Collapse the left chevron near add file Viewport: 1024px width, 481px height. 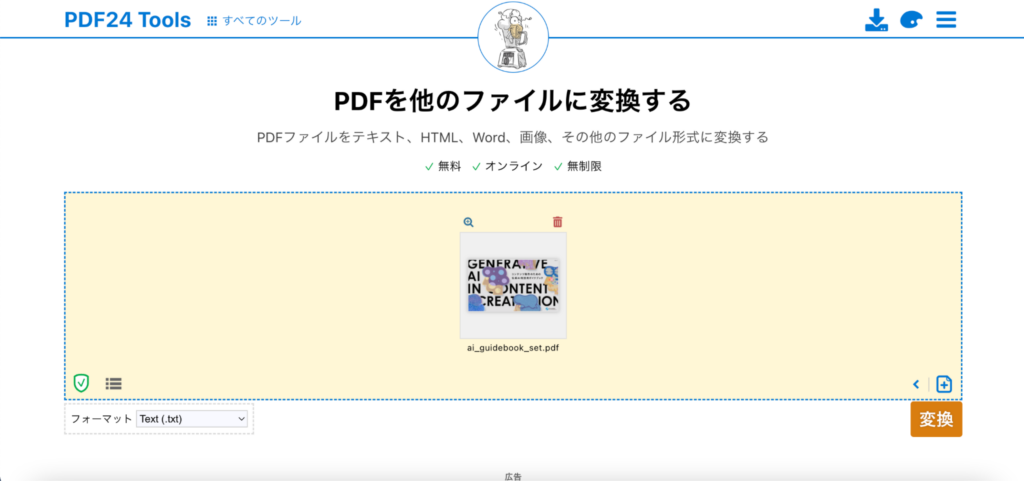pos(916,384)
